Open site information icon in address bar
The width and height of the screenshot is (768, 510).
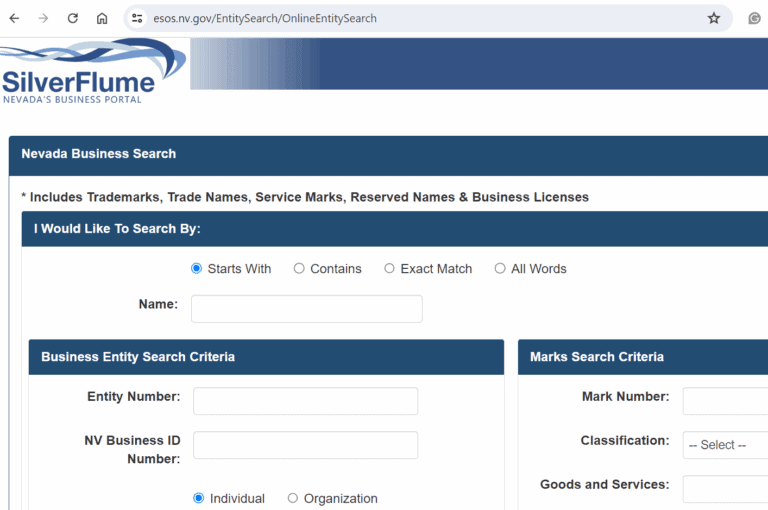[138, 18]
